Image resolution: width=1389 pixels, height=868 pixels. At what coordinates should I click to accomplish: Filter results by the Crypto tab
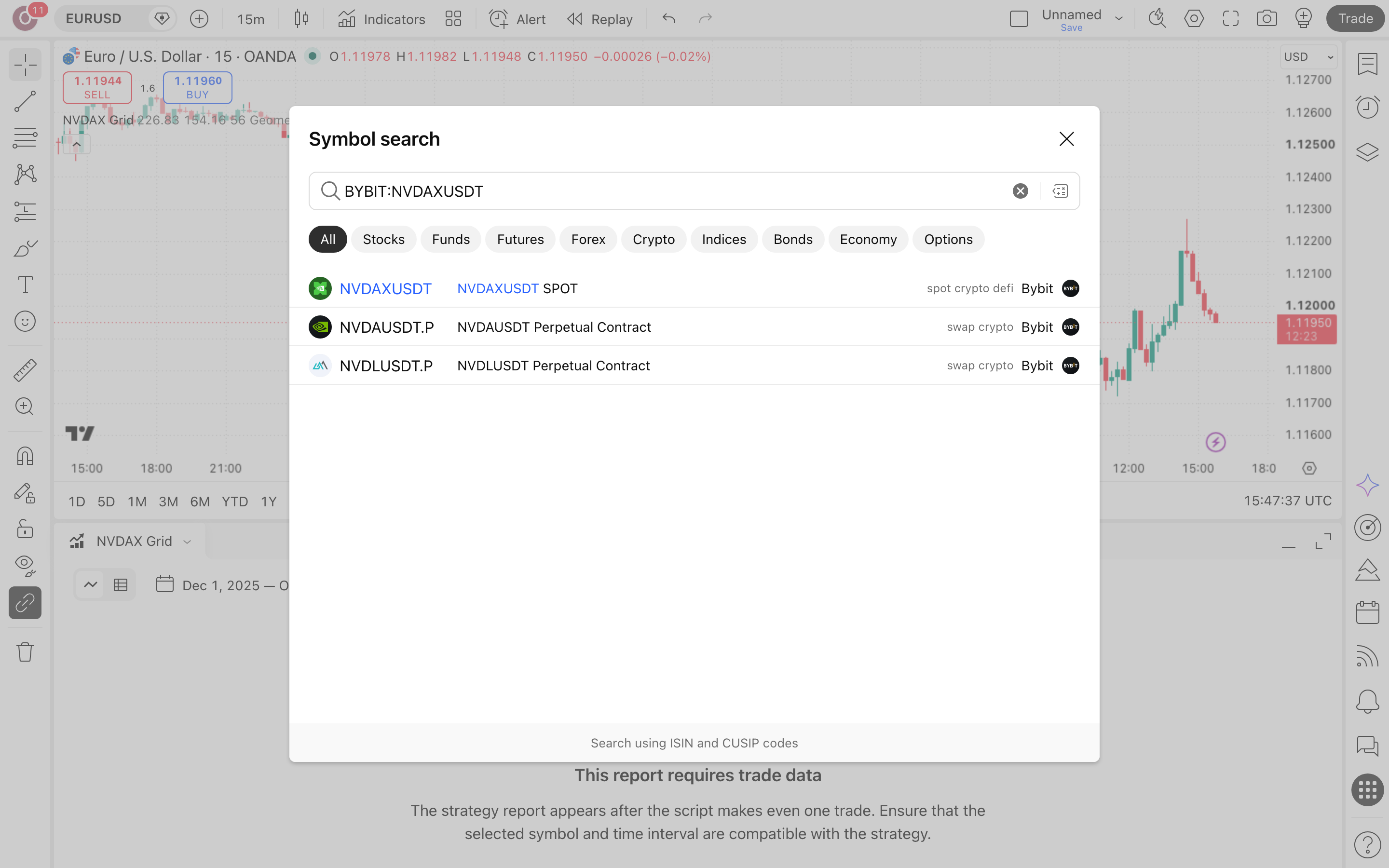click(653, 239)
